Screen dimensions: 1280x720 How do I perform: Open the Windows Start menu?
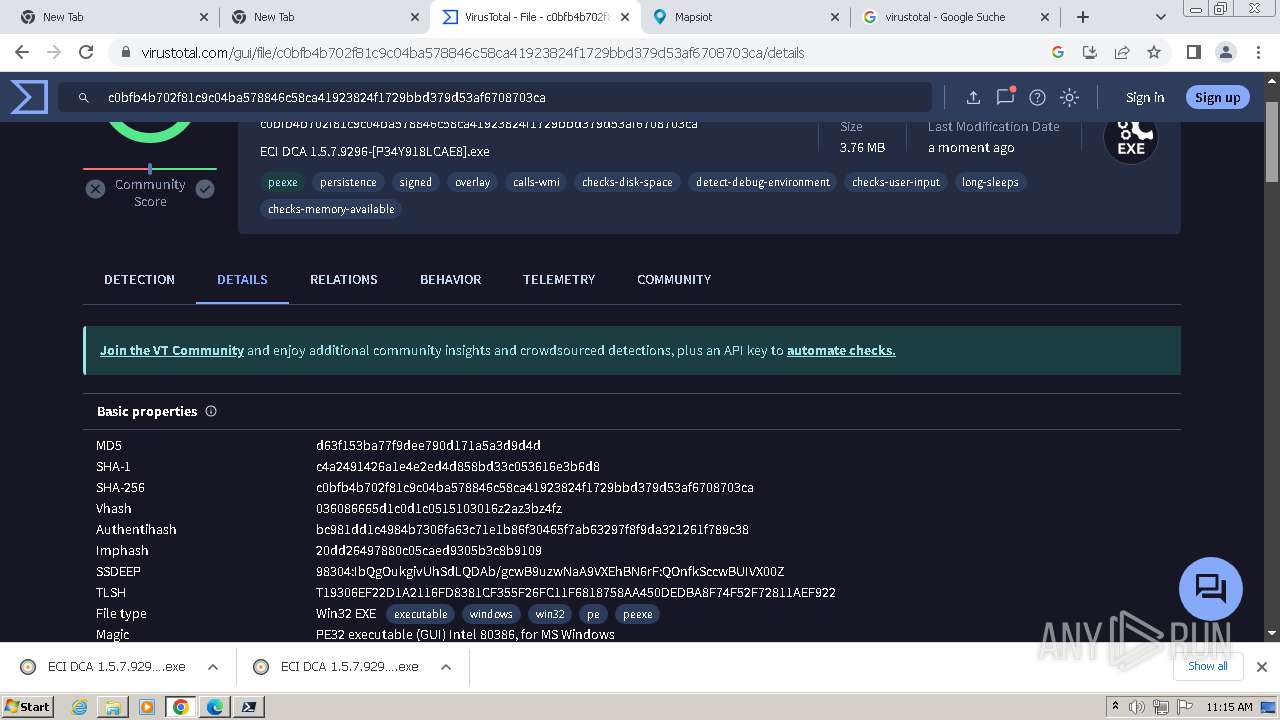[x=28, y=706]
